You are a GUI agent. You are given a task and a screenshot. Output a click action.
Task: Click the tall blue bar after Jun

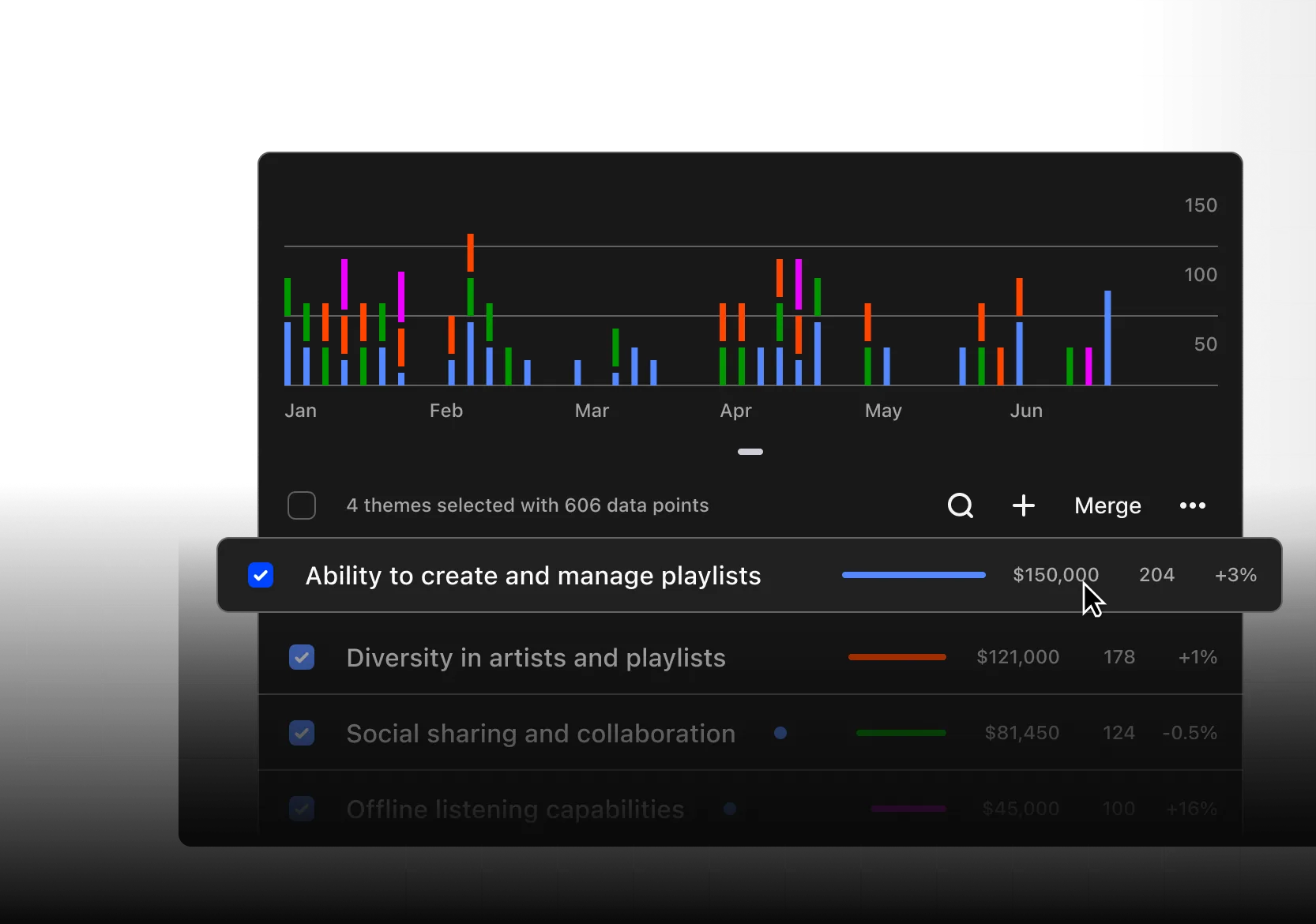click(x=1107, y=338)
